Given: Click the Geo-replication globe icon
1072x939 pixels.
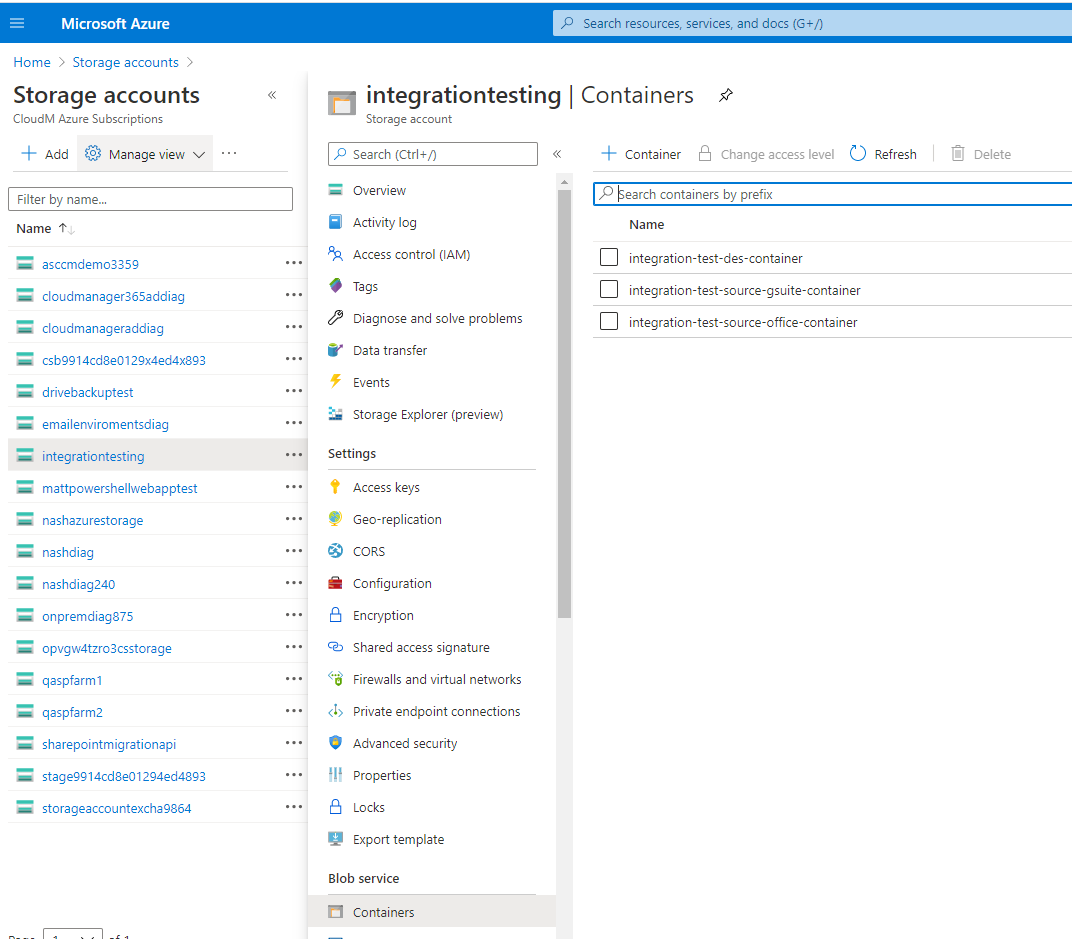Looking at the screenshot, I should point(335,519).
